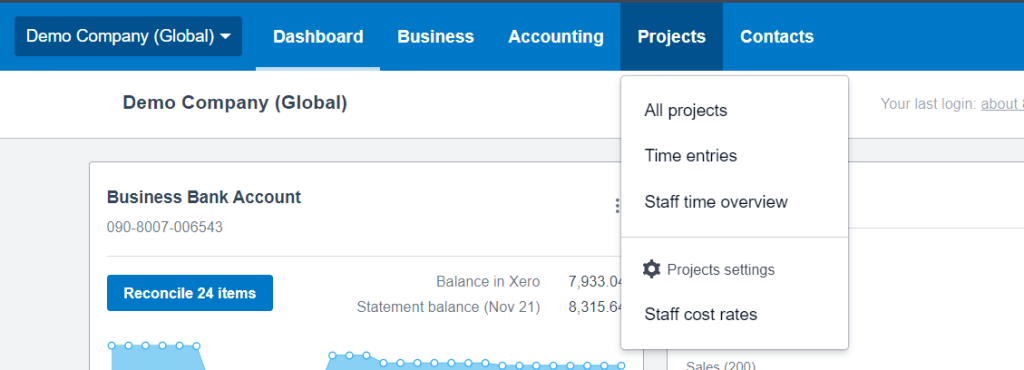The image size is (1024, 370).
Task: Open the Business menu
Action: coord(436,37)
